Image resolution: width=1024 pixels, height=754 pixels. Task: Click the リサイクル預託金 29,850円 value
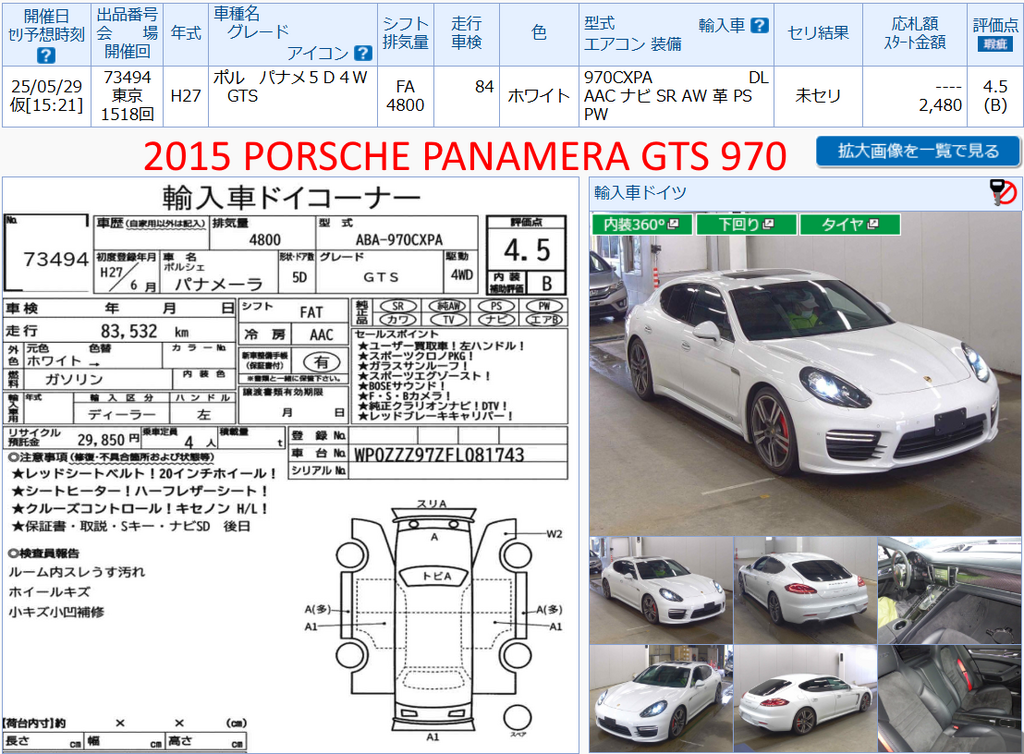coord(109,440)
